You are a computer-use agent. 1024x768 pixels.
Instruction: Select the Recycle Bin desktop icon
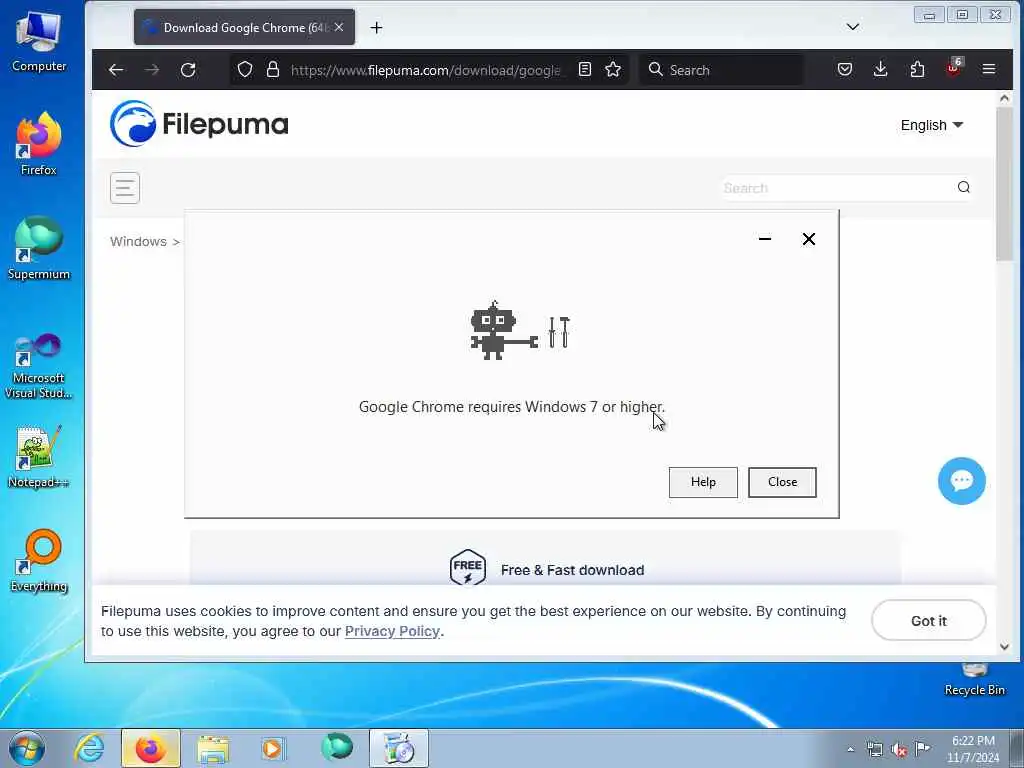[x=975, y=679]
